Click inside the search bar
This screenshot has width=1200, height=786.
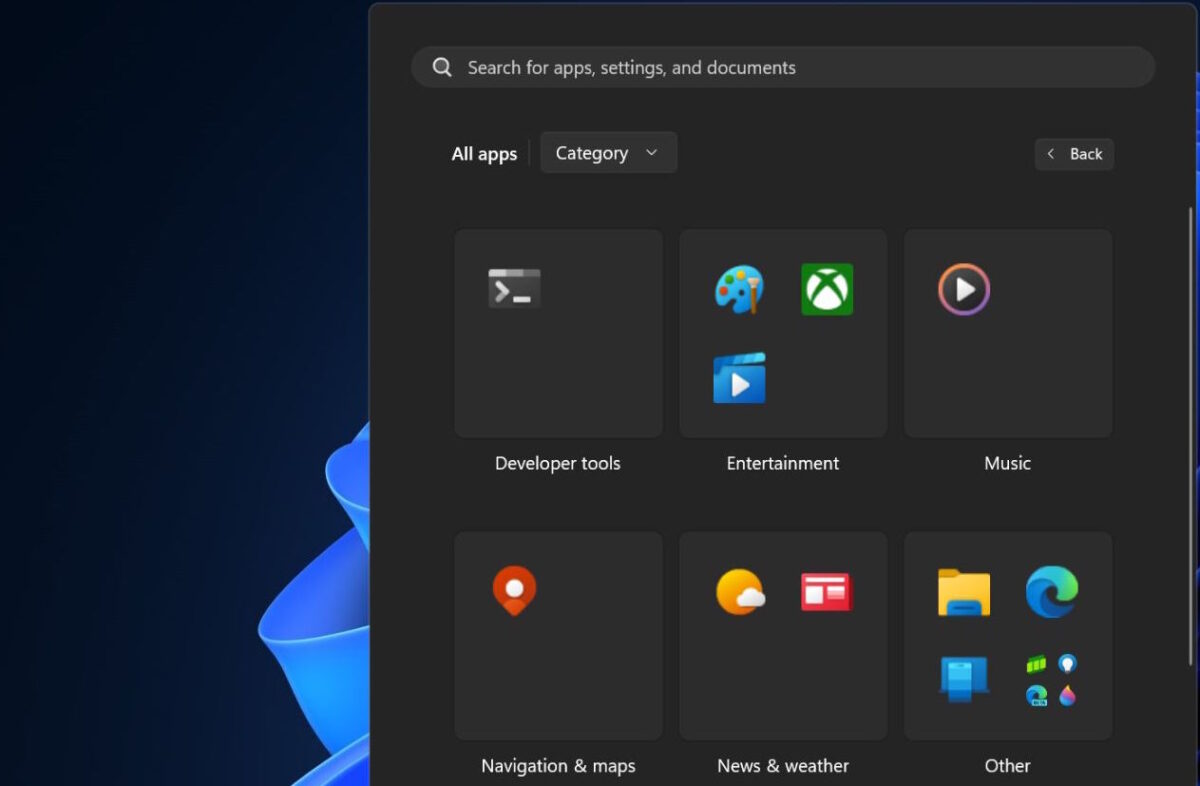(x=783, y=67)
